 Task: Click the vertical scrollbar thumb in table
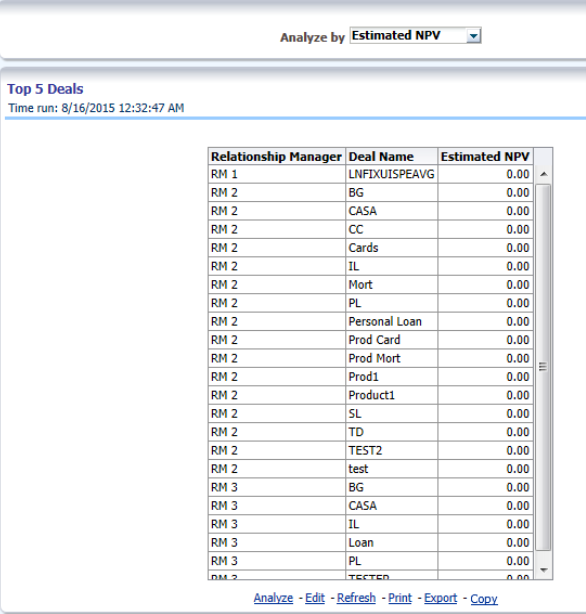click(543, 367)
